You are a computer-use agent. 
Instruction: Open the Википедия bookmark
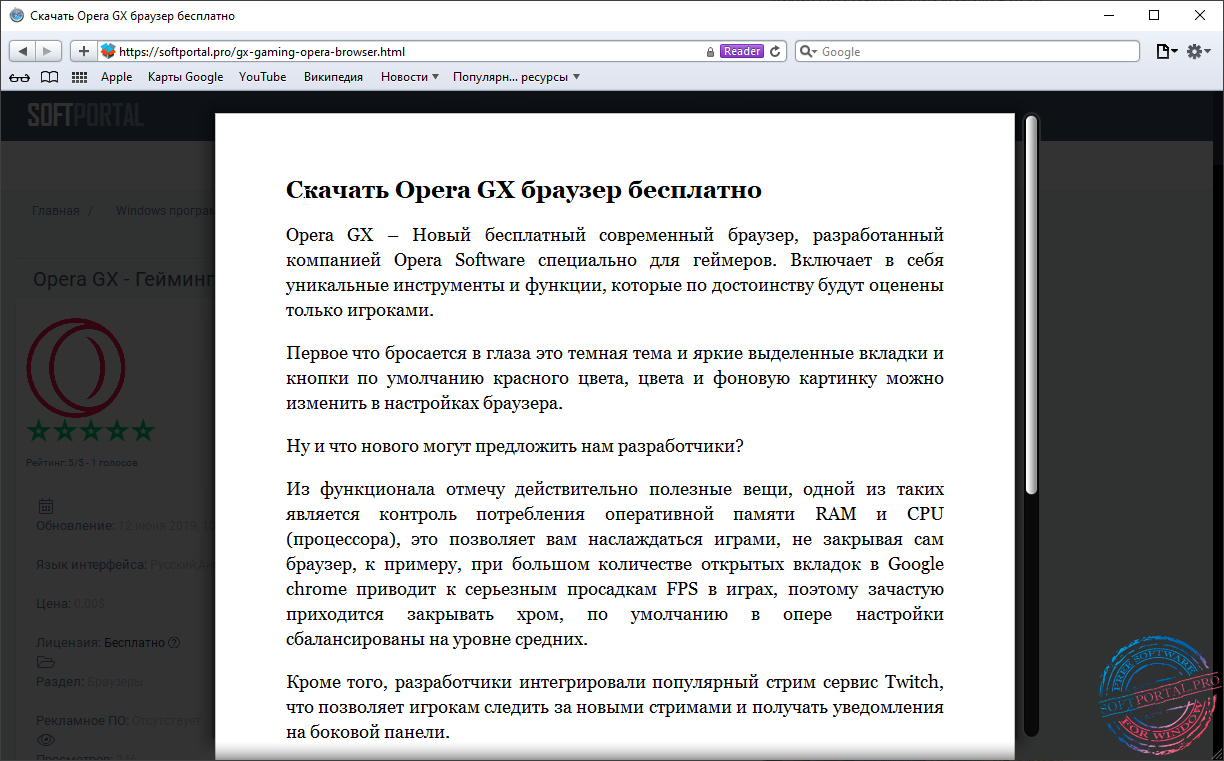333,77
